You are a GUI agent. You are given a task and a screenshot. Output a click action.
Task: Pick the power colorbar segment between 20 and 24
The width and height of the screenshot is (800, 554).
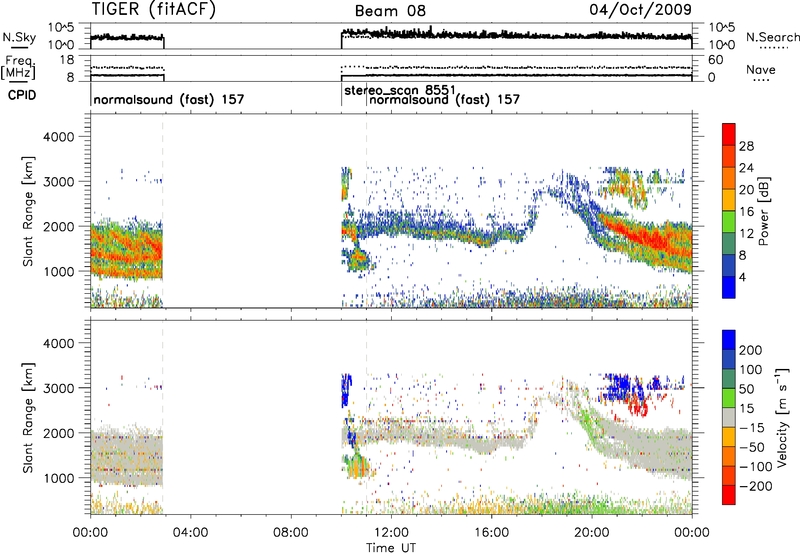pyautogui.click(x=729, y=178)
